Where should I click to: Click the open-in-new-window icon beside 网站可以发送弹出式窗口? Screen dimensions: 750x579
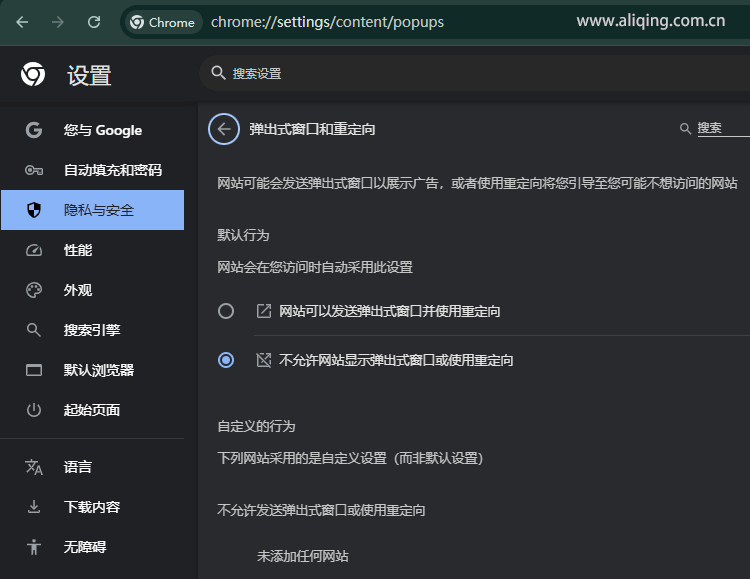point(264,311)
